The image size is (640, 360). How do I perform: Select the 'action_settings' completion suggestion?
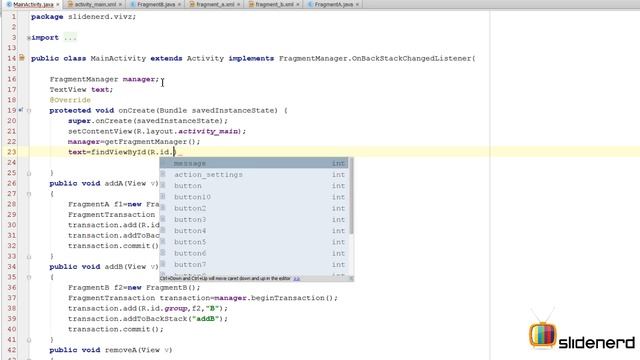pos(254,175)
